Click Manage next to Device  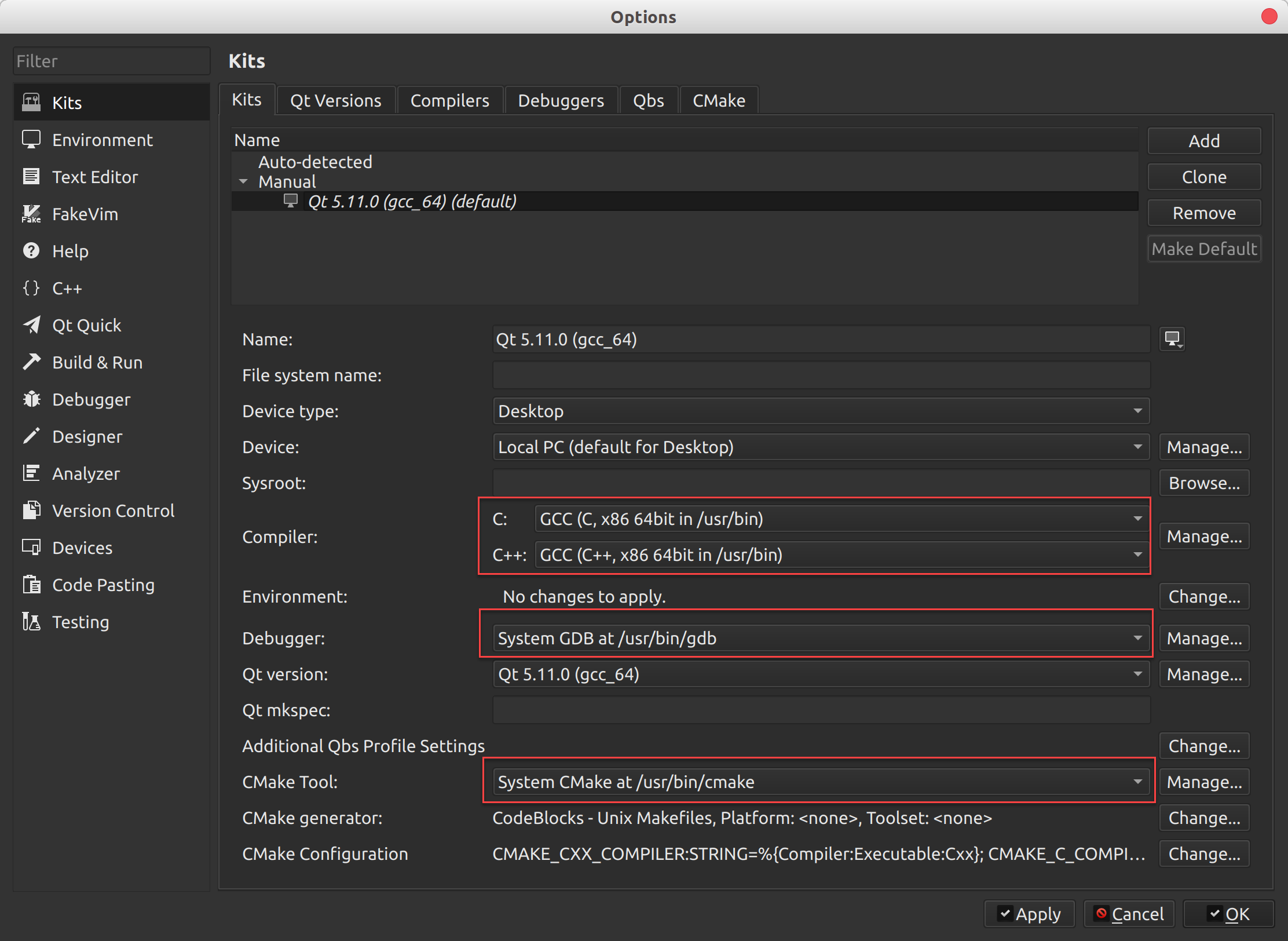(1205, 447)
